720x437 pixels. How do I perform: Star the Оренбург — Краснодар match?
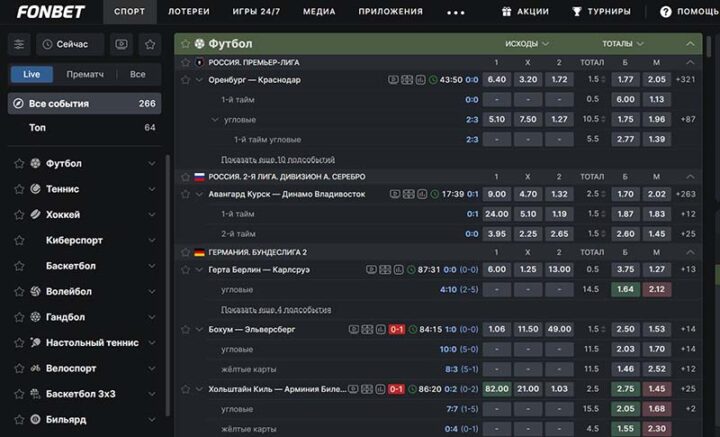(185, 80)
